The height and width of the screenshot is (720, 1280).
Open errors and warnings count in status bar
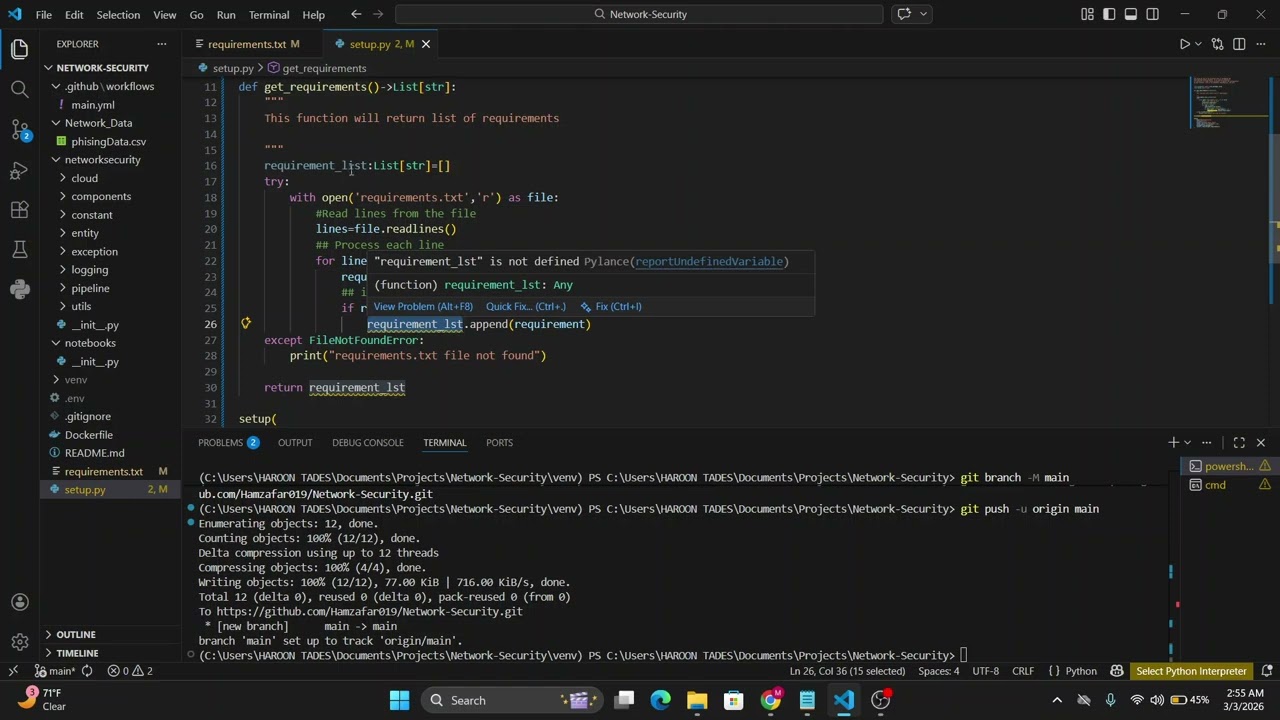click(130, 671)
